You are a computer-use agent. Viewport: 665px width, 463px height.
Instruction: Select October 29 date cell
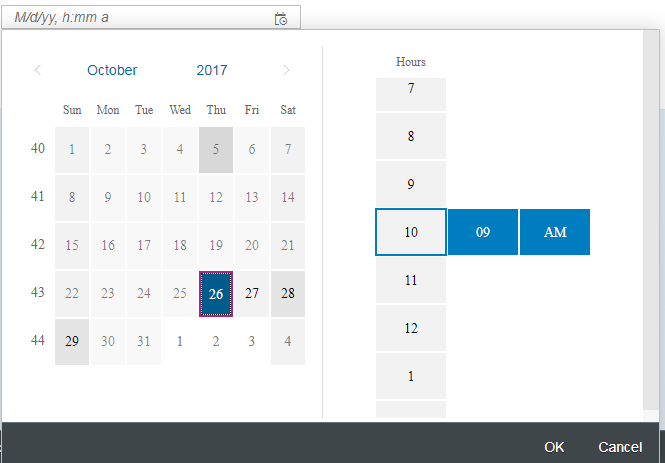[x=72, y=341]
